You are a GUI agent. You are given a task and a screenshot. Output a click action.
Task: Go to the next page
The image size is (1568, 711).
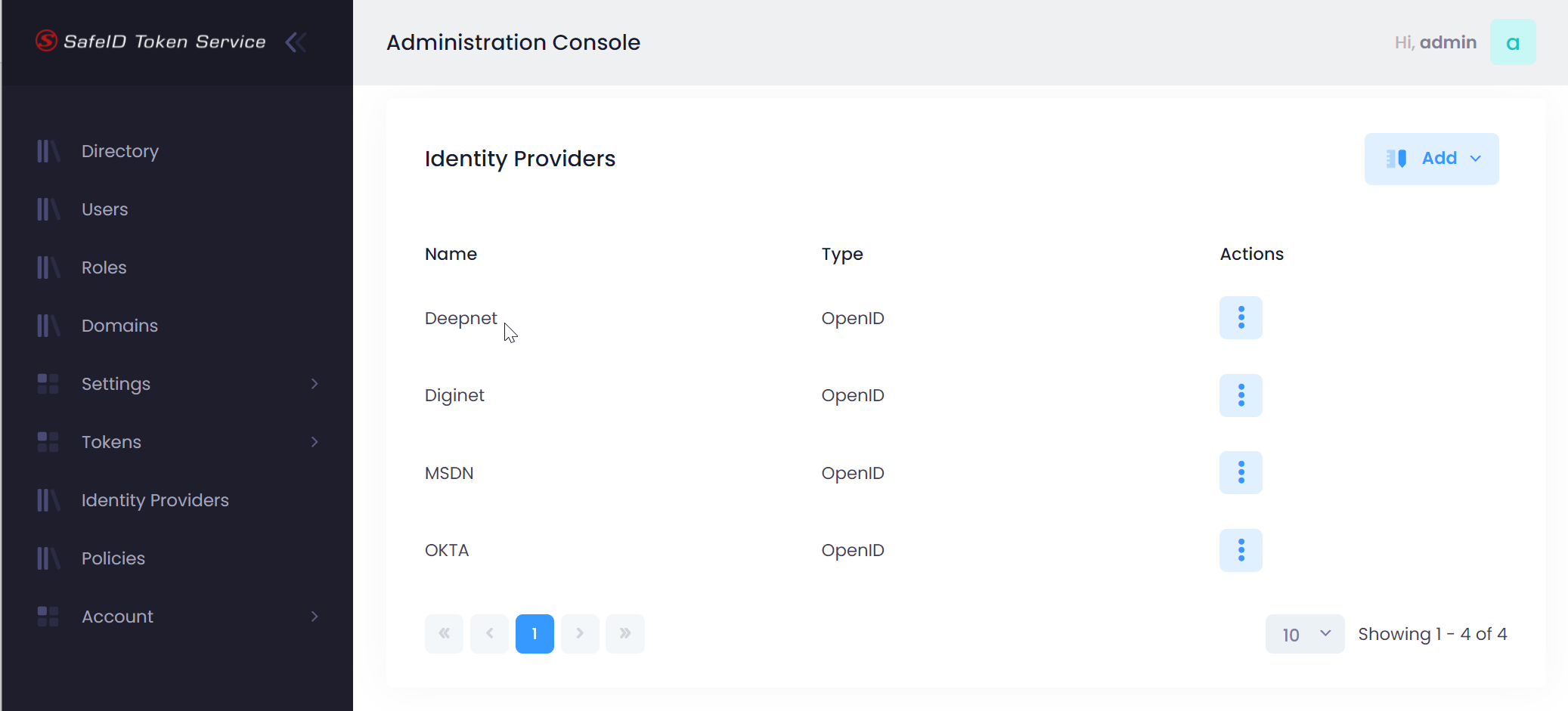580,633
